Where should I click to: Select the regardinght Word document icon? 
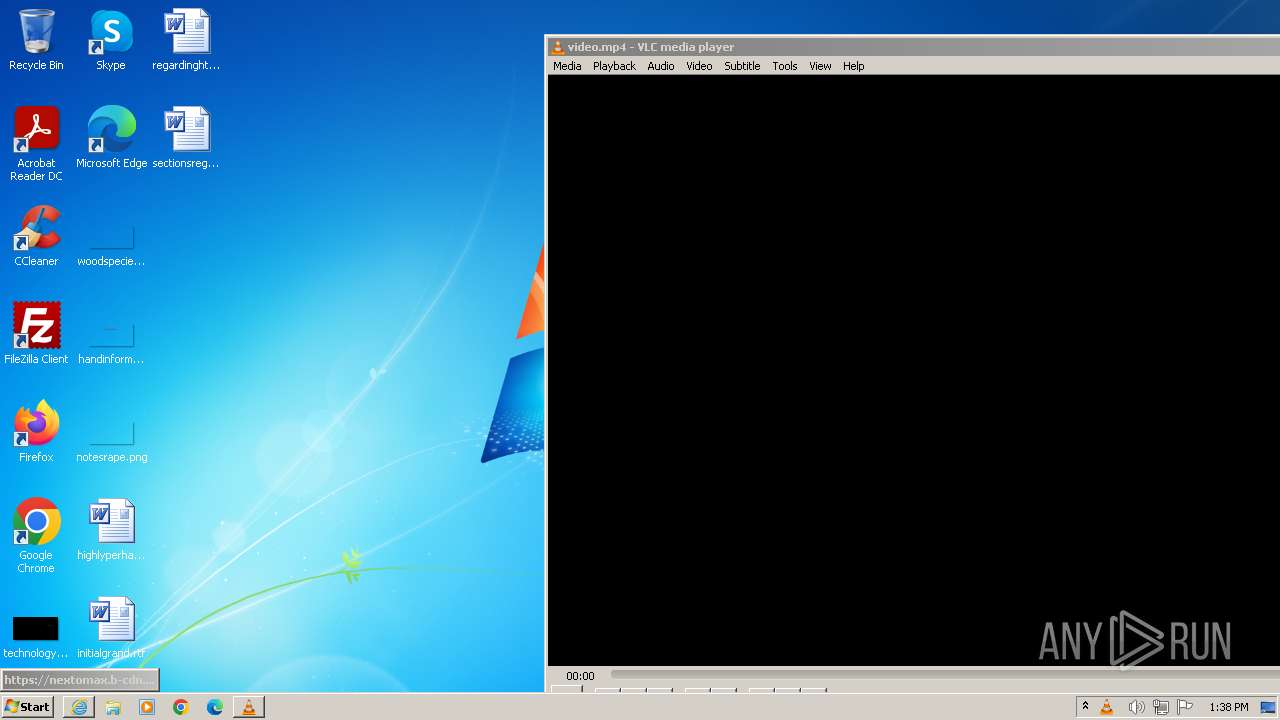click(186, 40)
